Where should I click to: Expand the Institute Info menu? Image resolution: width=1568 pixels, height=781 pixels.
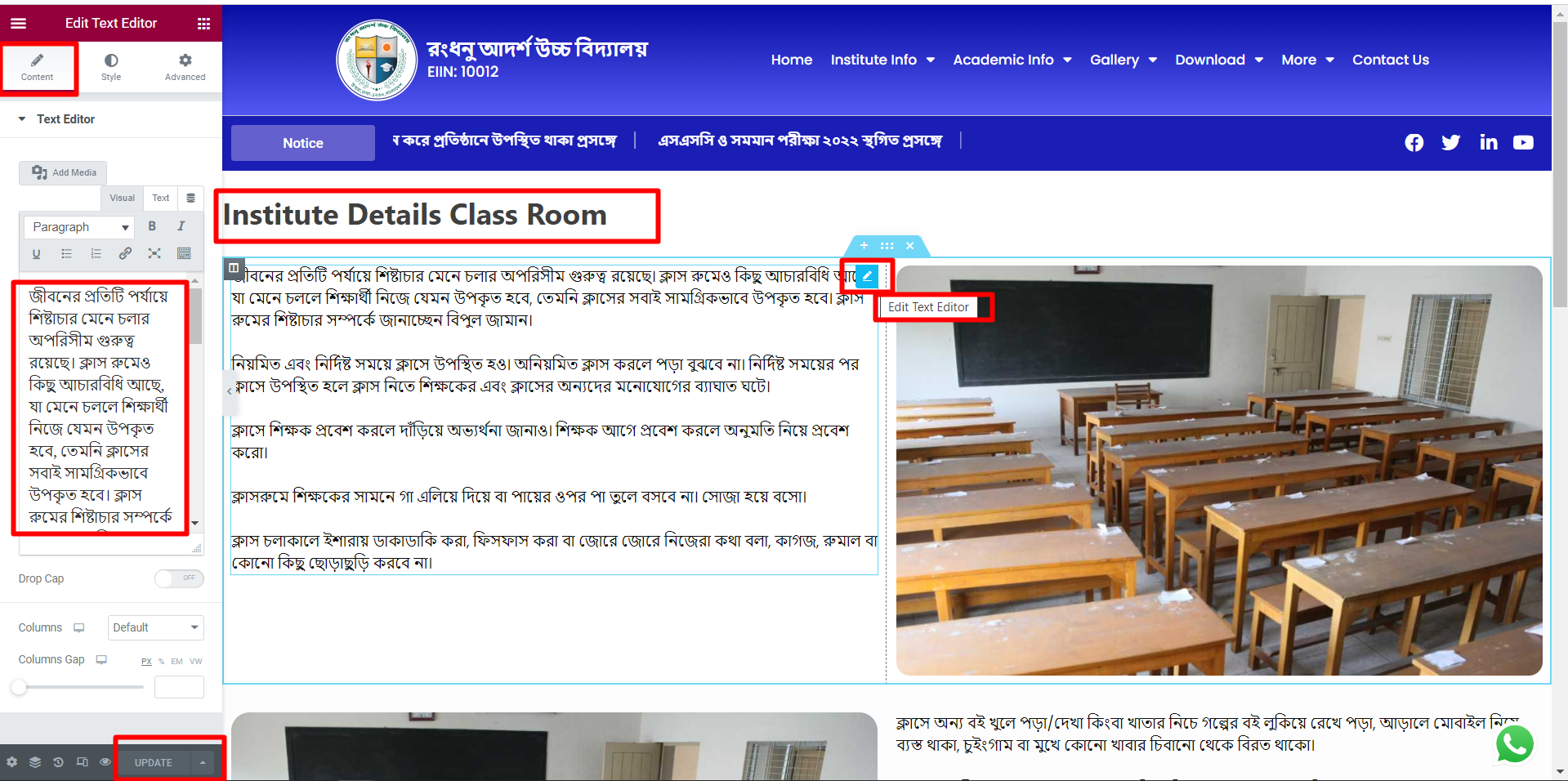[882, 60]
